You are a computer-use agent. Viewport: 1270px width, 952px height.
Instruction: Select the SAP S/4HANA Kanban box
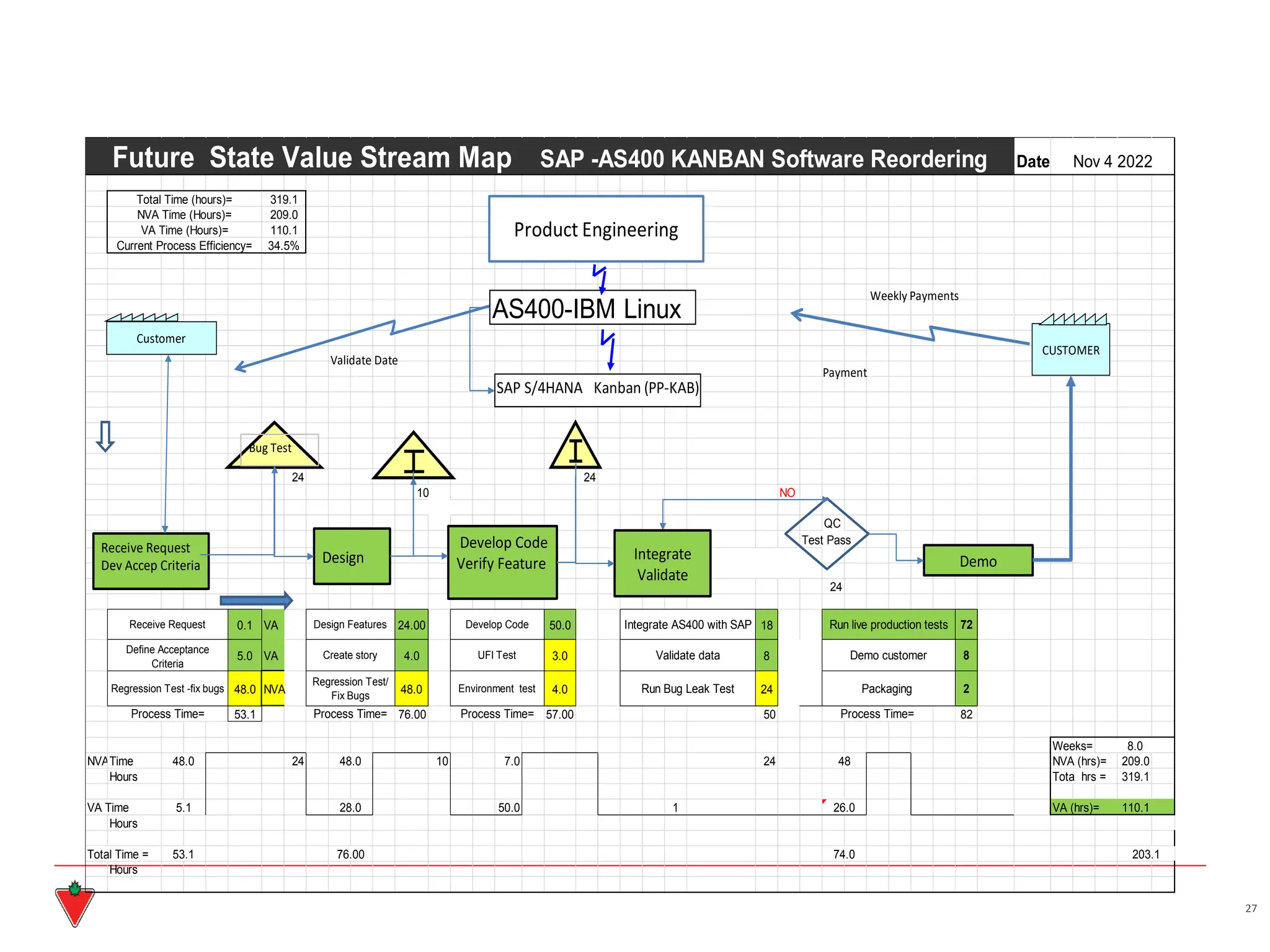pos(597,389)
